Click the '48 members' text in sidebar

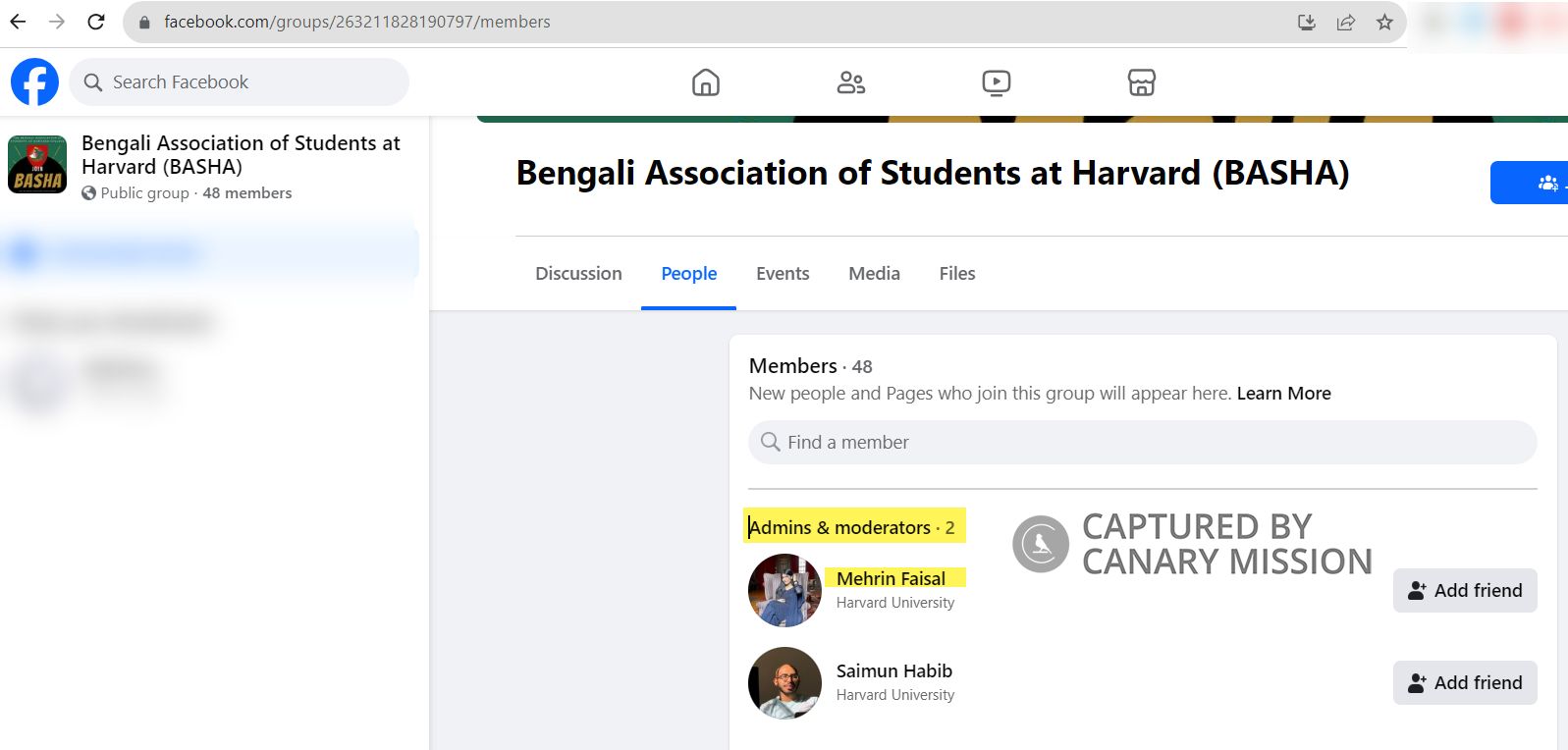(x=247, y=193)
